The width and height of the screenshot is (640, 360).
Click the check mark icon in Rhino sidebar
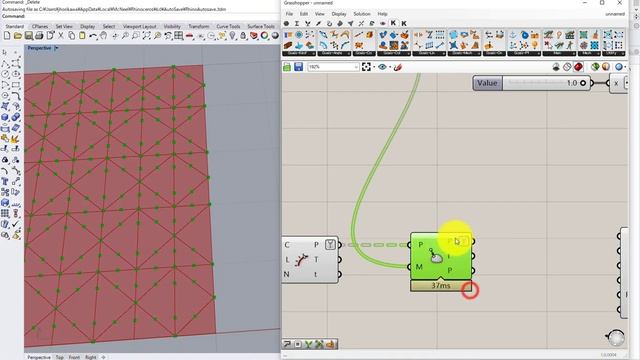(x=16, y=224)
